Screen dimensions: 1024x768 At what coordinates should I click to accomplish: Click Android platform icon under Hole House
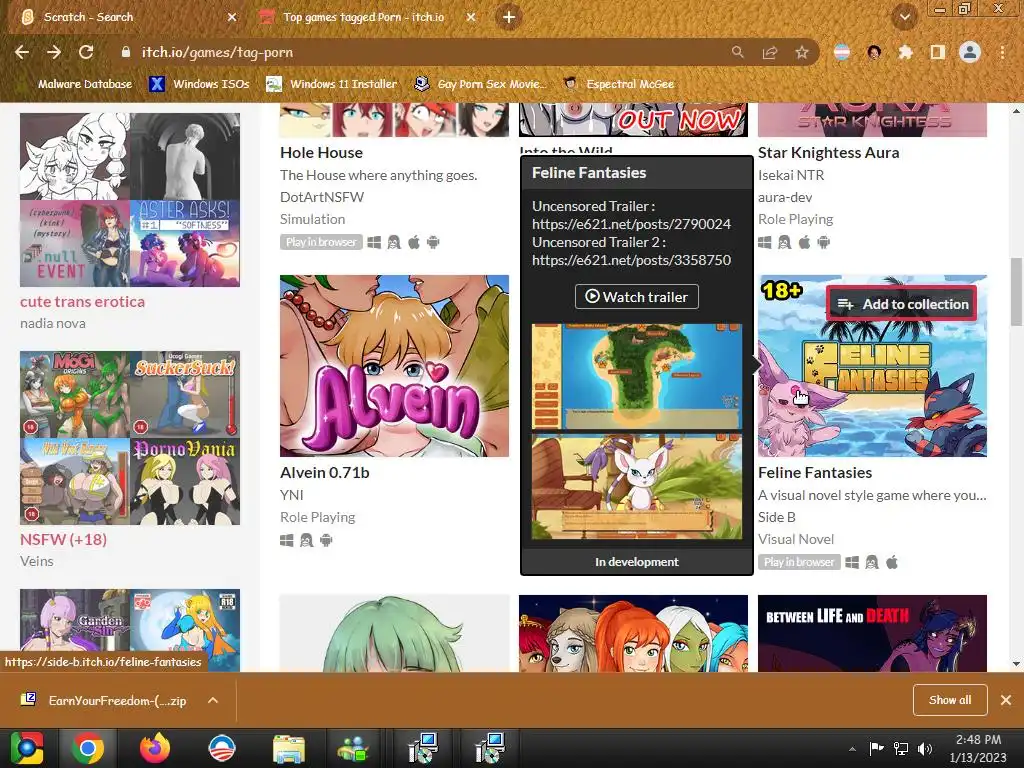(x=433, y=242)
